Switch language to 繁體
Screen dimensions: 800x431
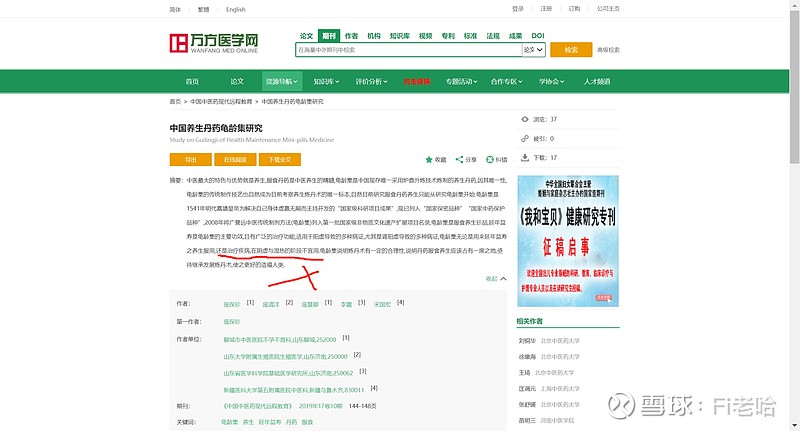[204, 9]
